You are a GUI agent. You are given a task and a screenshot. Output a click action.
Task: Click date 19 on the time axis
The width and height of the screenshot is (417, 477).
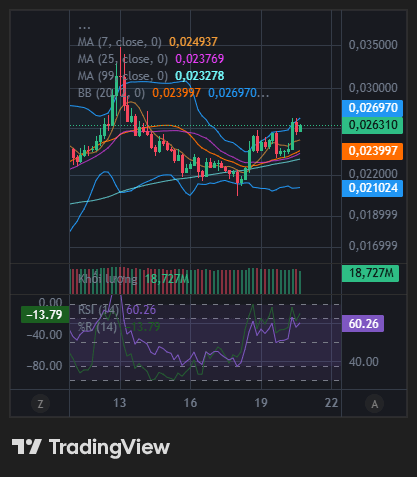(x=261, y=403)
